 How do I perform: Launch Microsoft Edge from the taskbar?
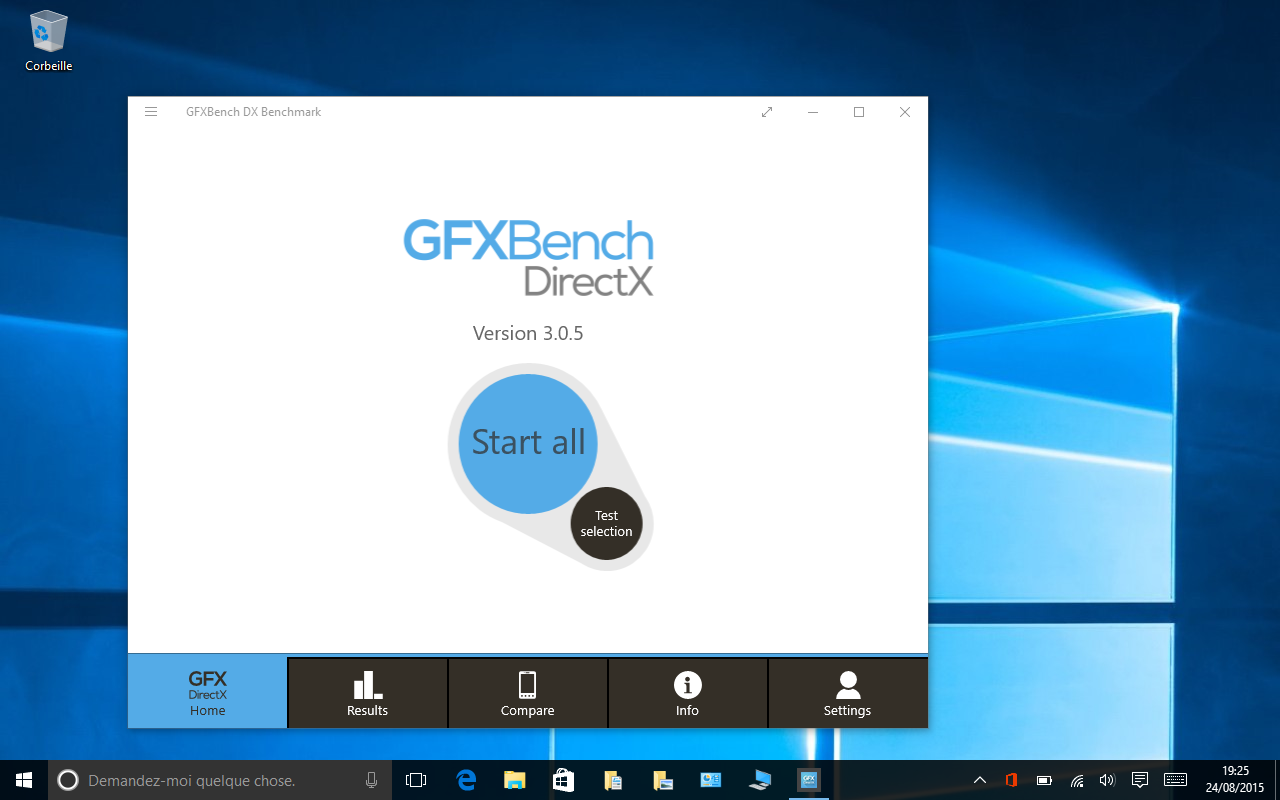(x=466, y=780)
